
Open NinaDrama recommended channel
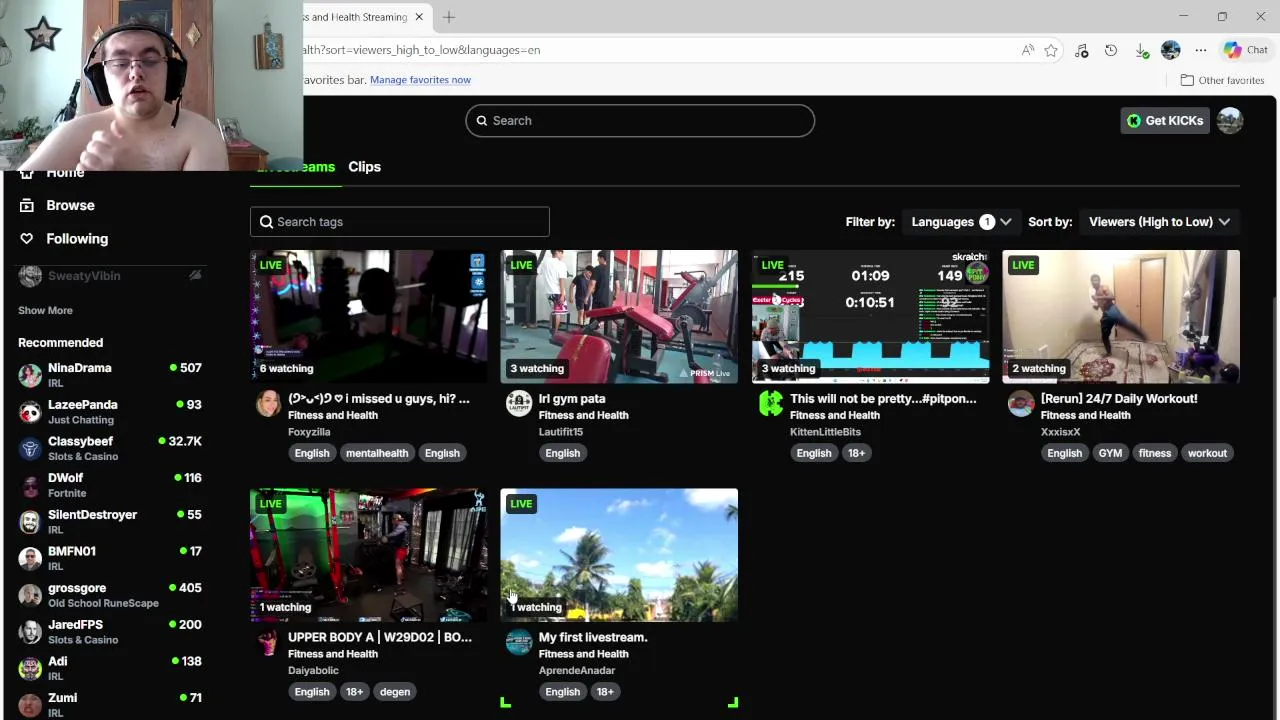110,375
